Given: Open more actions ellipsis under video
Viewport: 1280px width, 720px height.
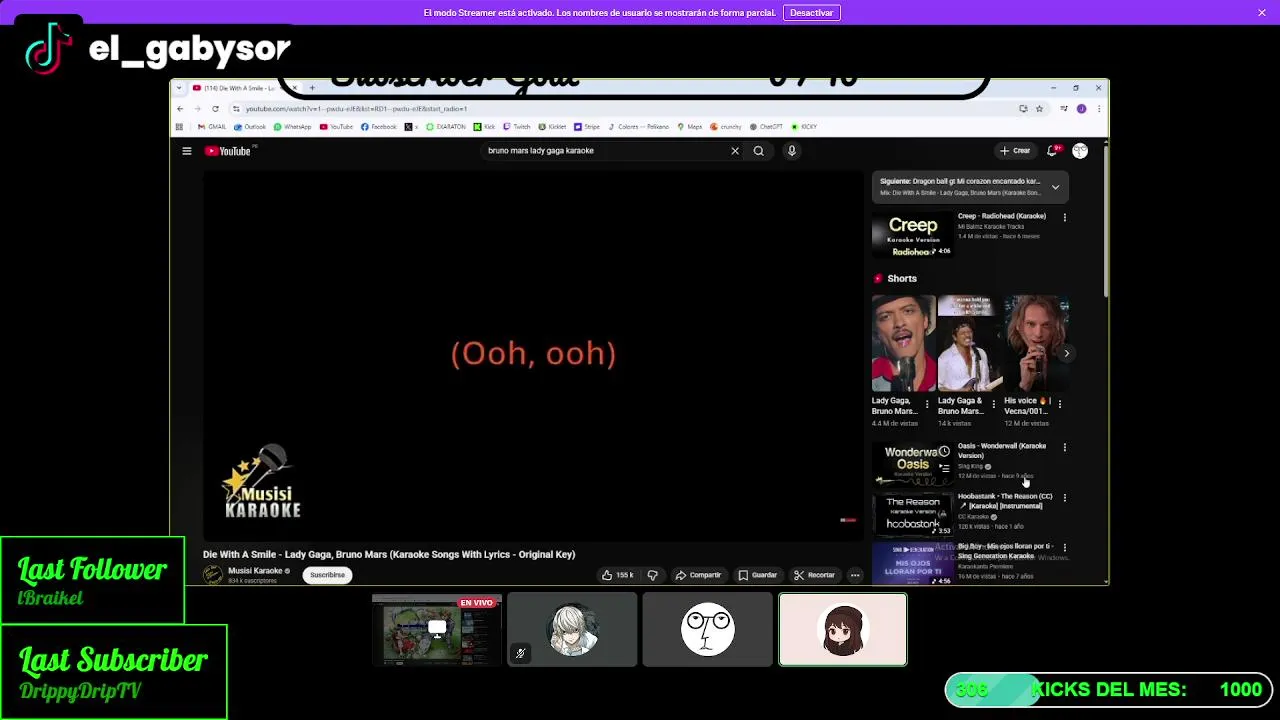Looking at the screenshot, I should [855, 575].
